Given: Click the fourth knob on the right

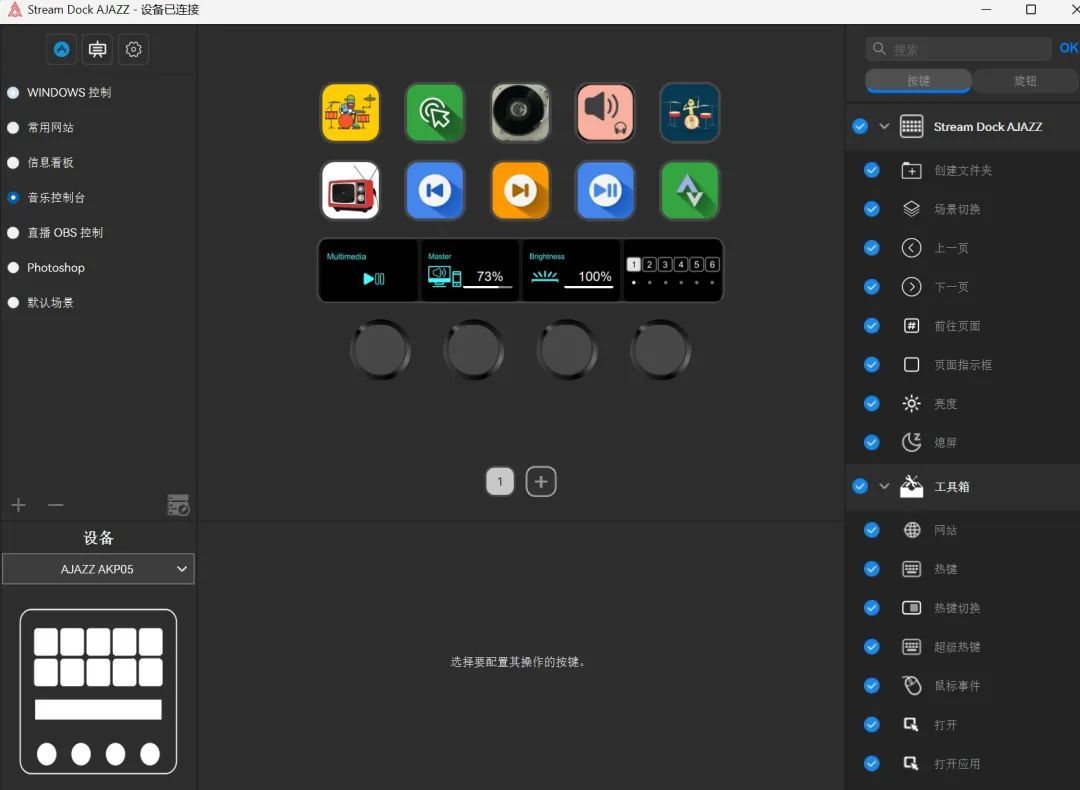Looking at the screenshot, I should [x=661, y=349].
